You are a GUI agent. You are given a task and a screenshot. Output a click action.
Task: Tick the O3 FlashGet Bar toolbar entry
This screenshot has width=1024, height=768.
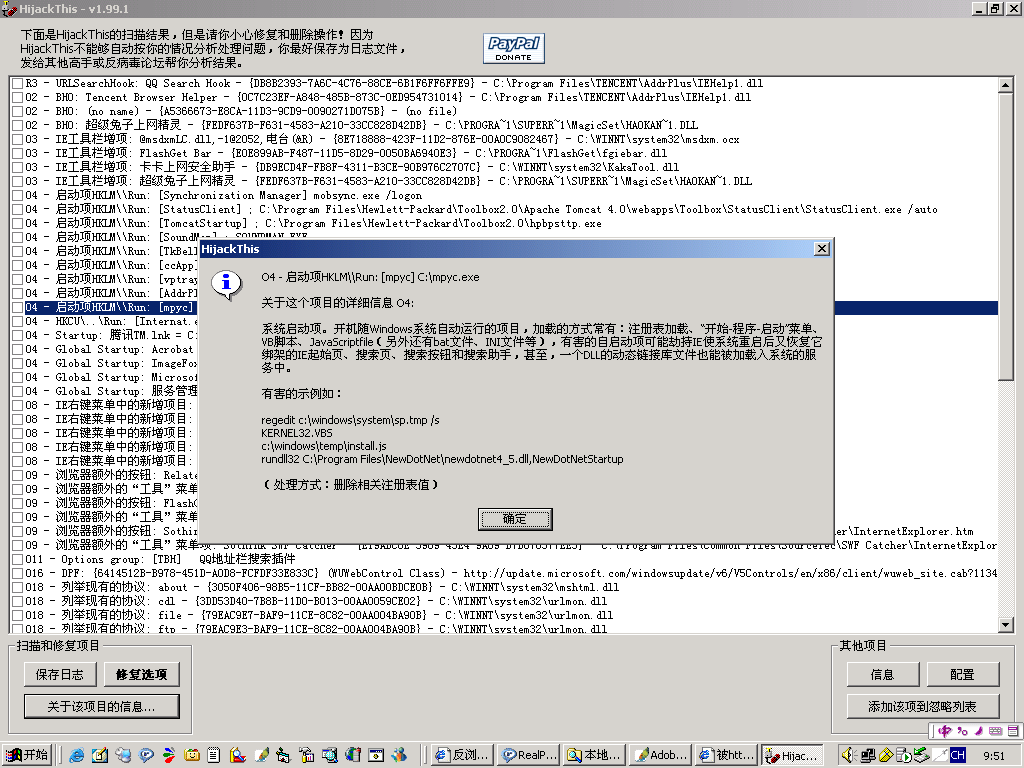tap(18, 153)
